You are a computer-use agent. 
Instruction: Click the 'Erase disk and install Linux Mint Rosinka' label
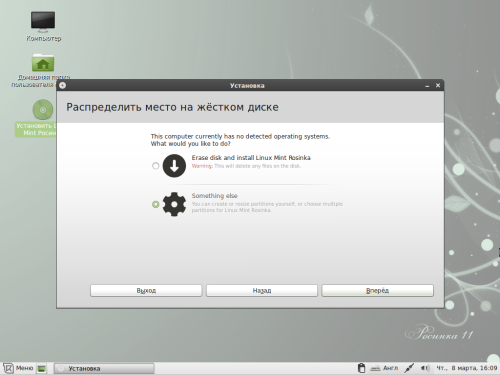coord(251,158)
